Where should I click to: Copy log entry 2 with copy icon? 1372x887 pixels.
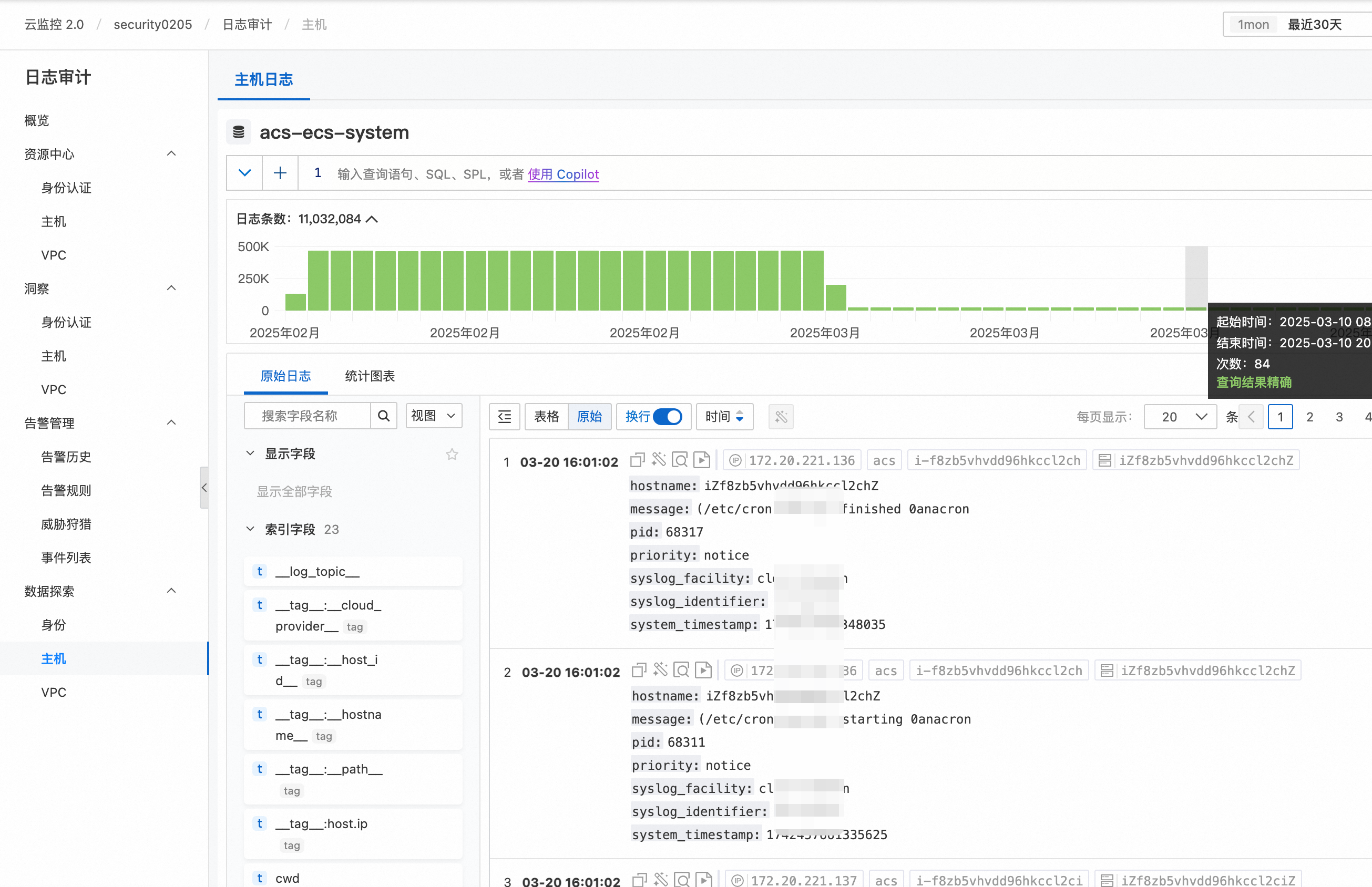point(639,671)
